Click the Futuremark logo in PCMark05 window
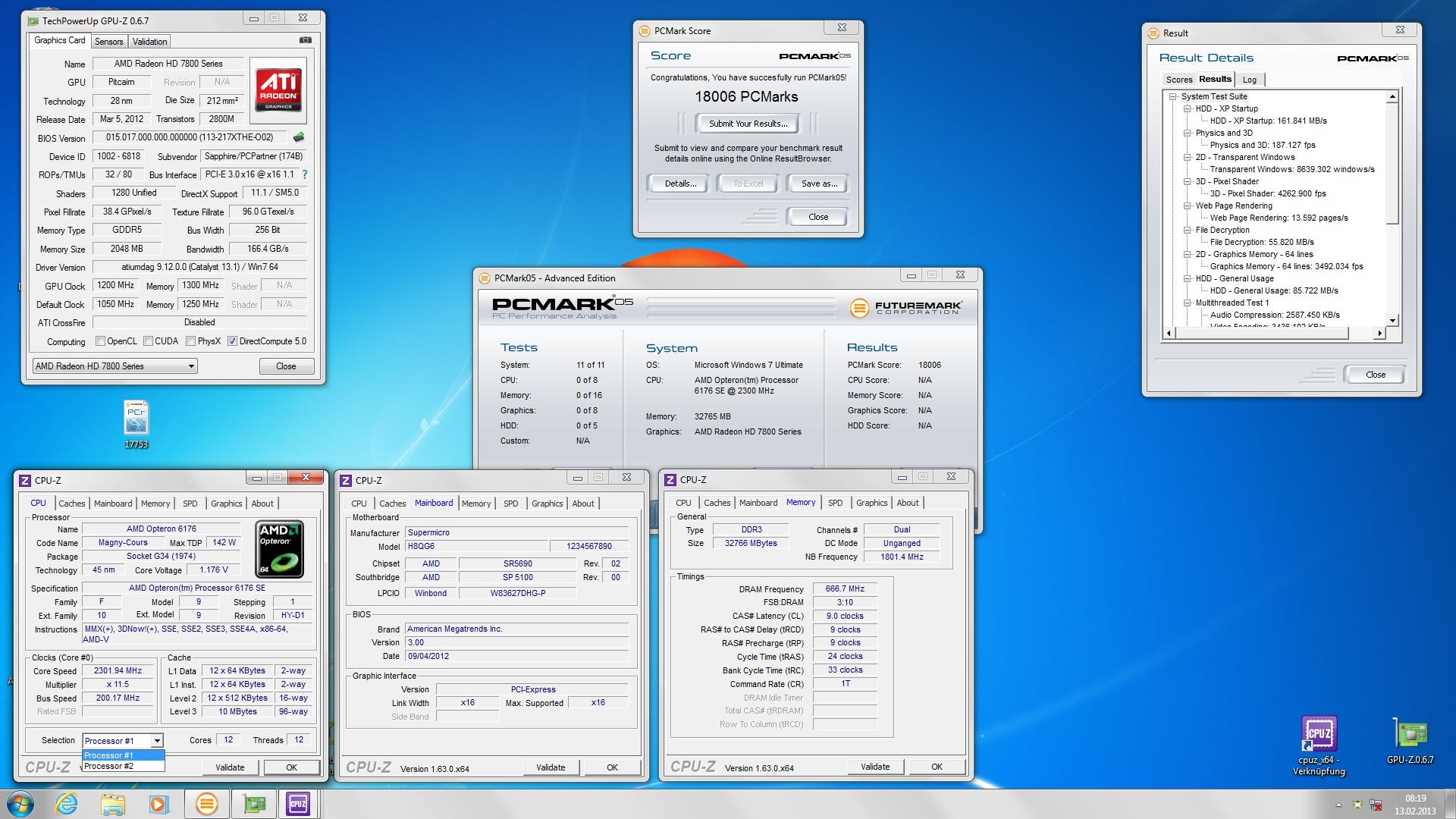This screenshot has height=819, width=1456. point(905,307)
